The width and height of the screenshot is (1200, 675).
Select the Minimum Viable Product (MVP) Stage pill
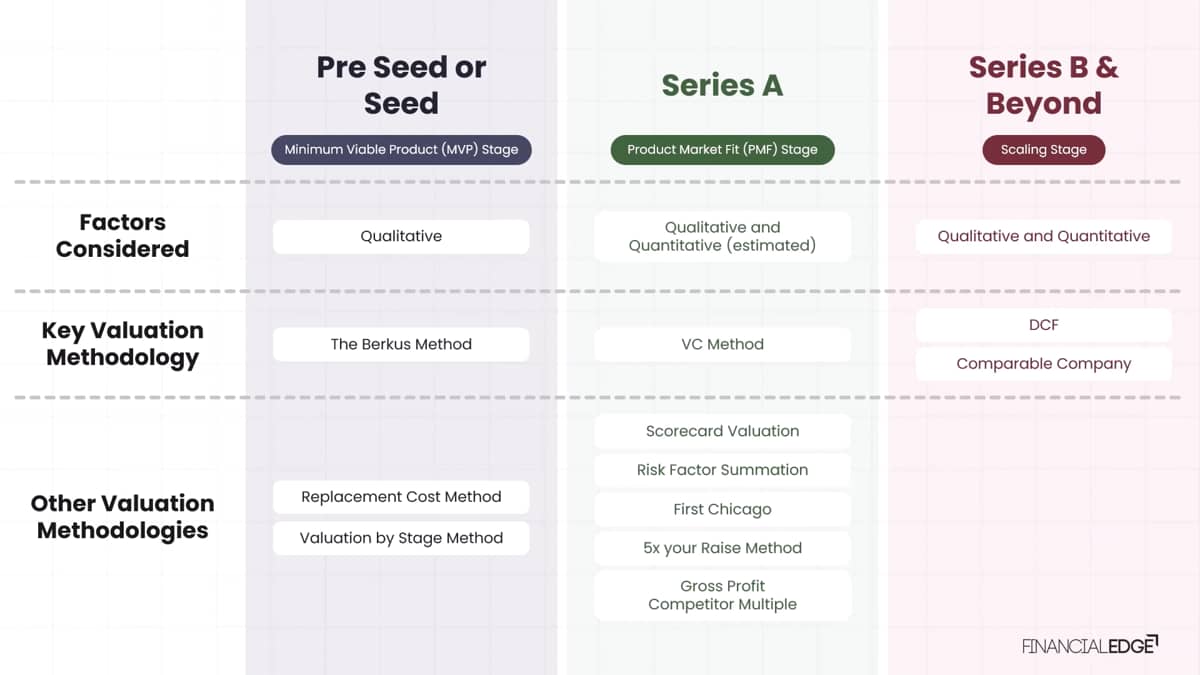[401, 150]
